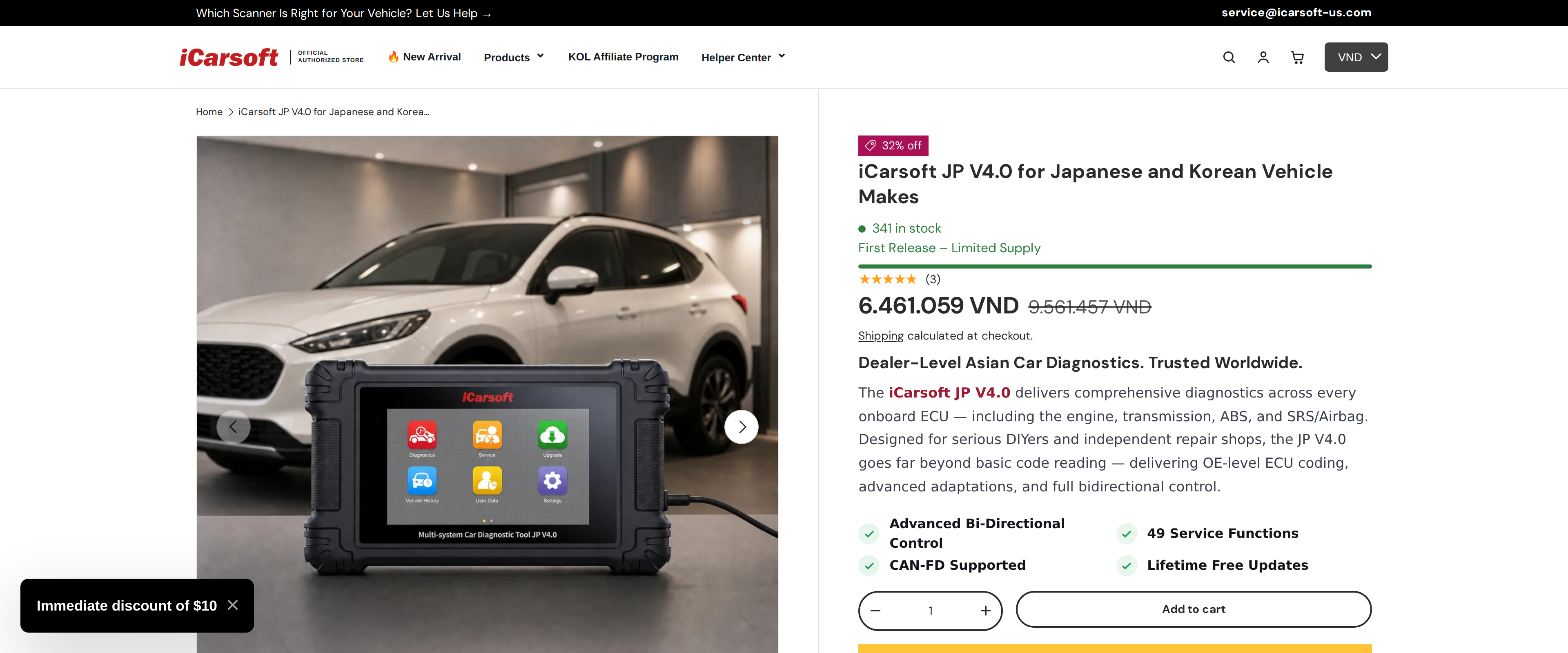The width and height of the screenshot is (1568, 653).
Task: Click 'First Release – Limited Supply' text
Action: click(949, 248)
